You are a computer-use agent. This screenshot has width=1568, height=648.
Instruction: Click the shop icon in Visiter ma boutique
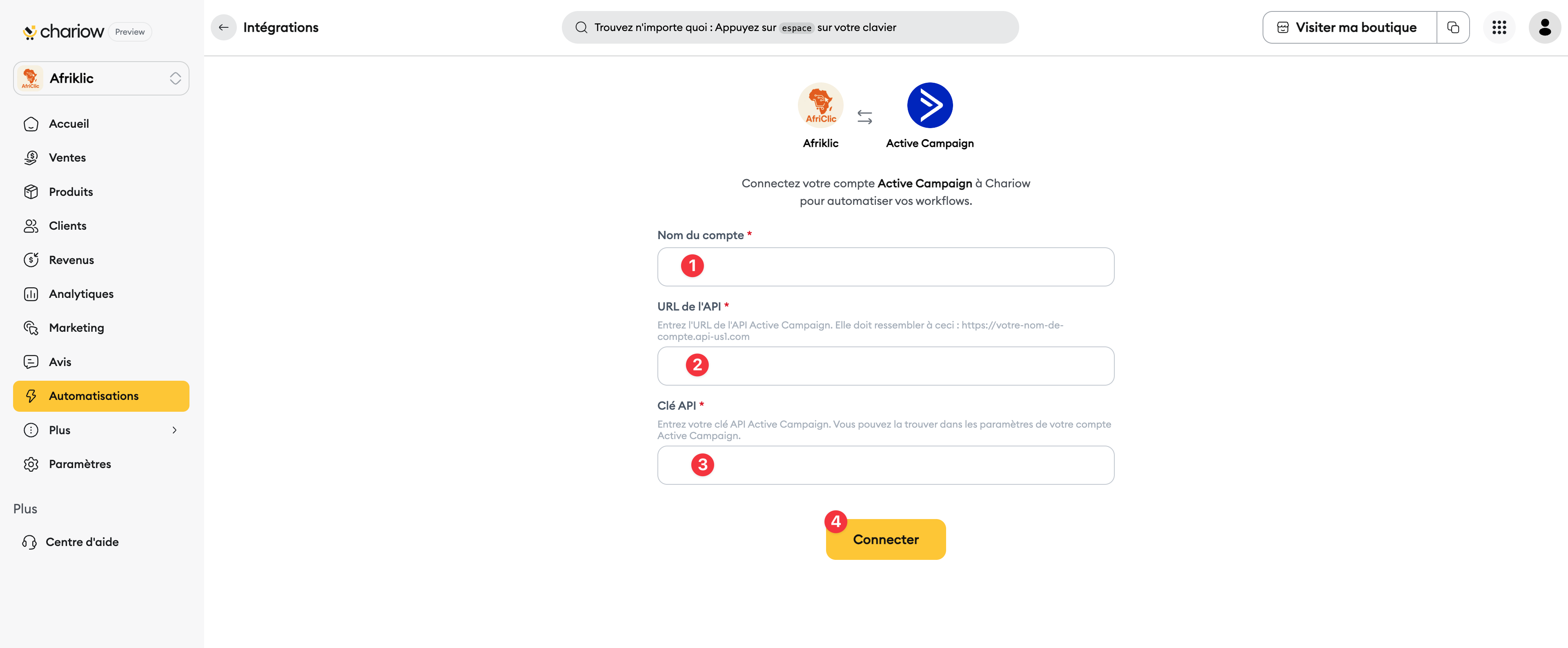pos(1283,27)
